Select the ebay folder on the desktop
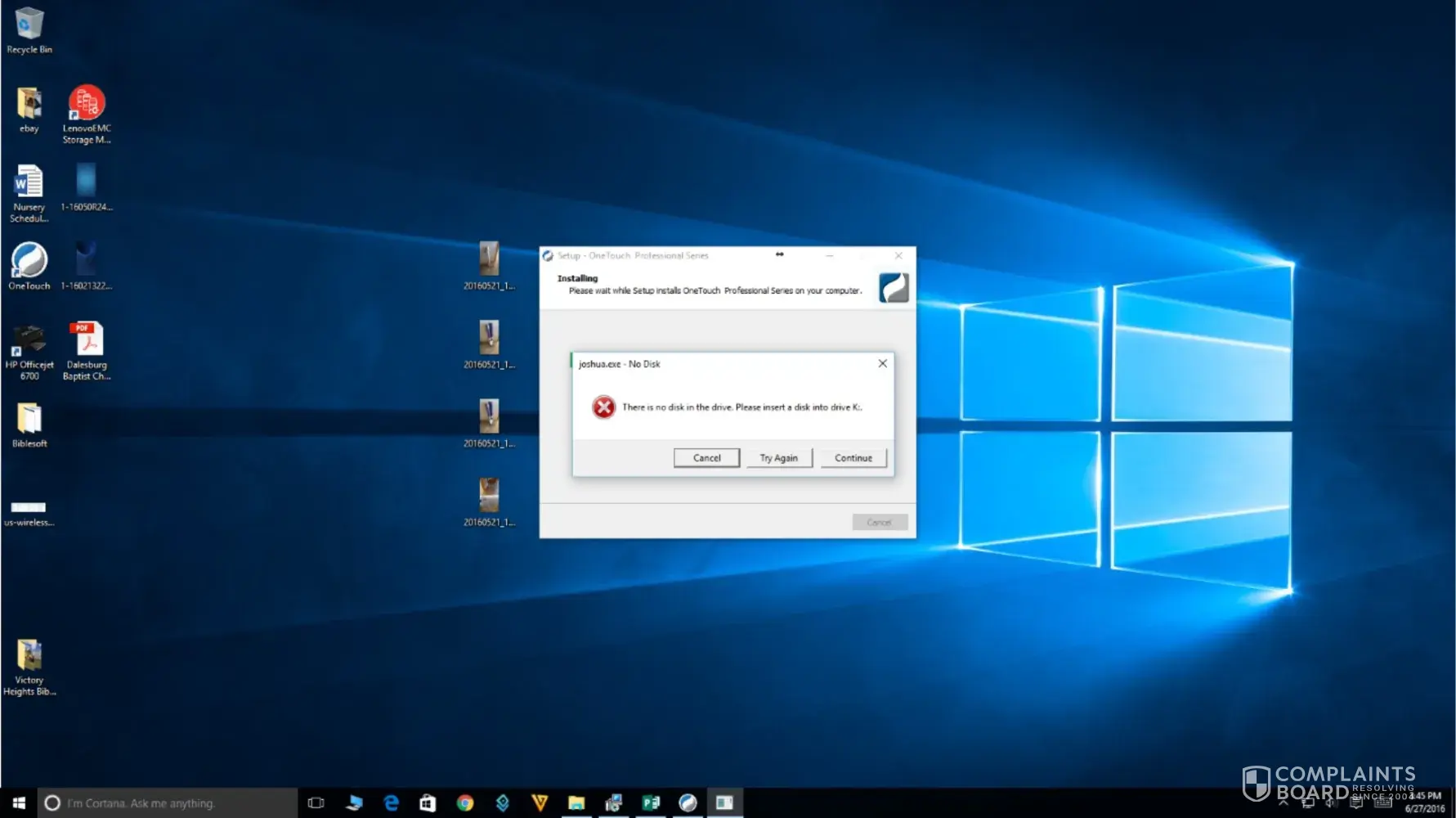The image size is (1456, 818). pos(29,105)
